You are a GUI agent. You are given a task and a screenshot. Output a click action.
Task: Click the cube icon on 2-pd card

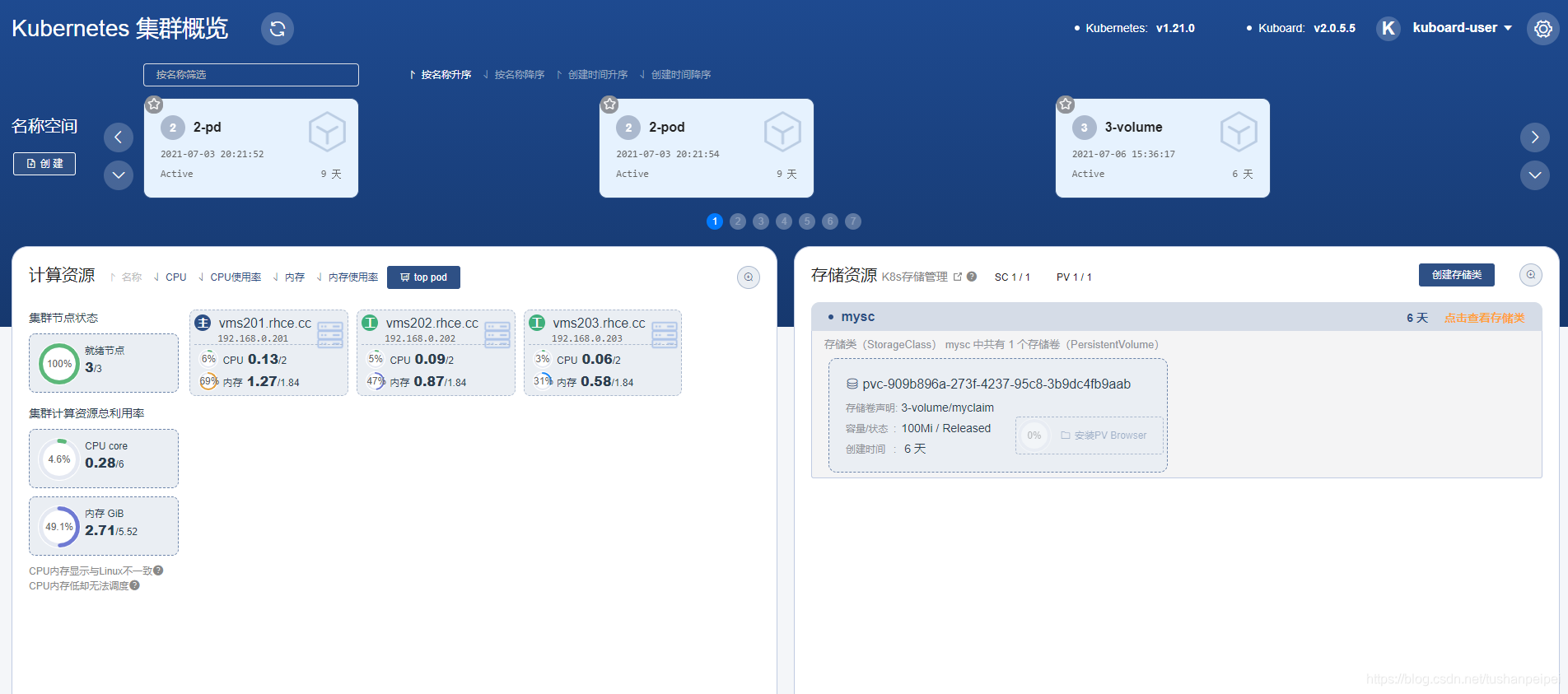[327, 132]
